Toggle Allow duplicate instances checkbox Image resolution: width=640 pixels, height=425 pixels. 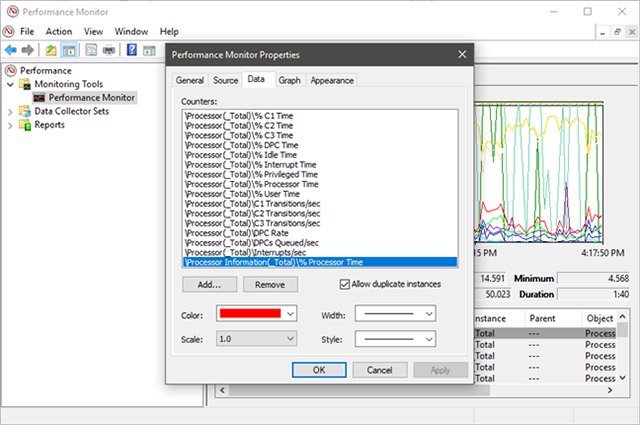pyautogui.click(x=347, y=284)
